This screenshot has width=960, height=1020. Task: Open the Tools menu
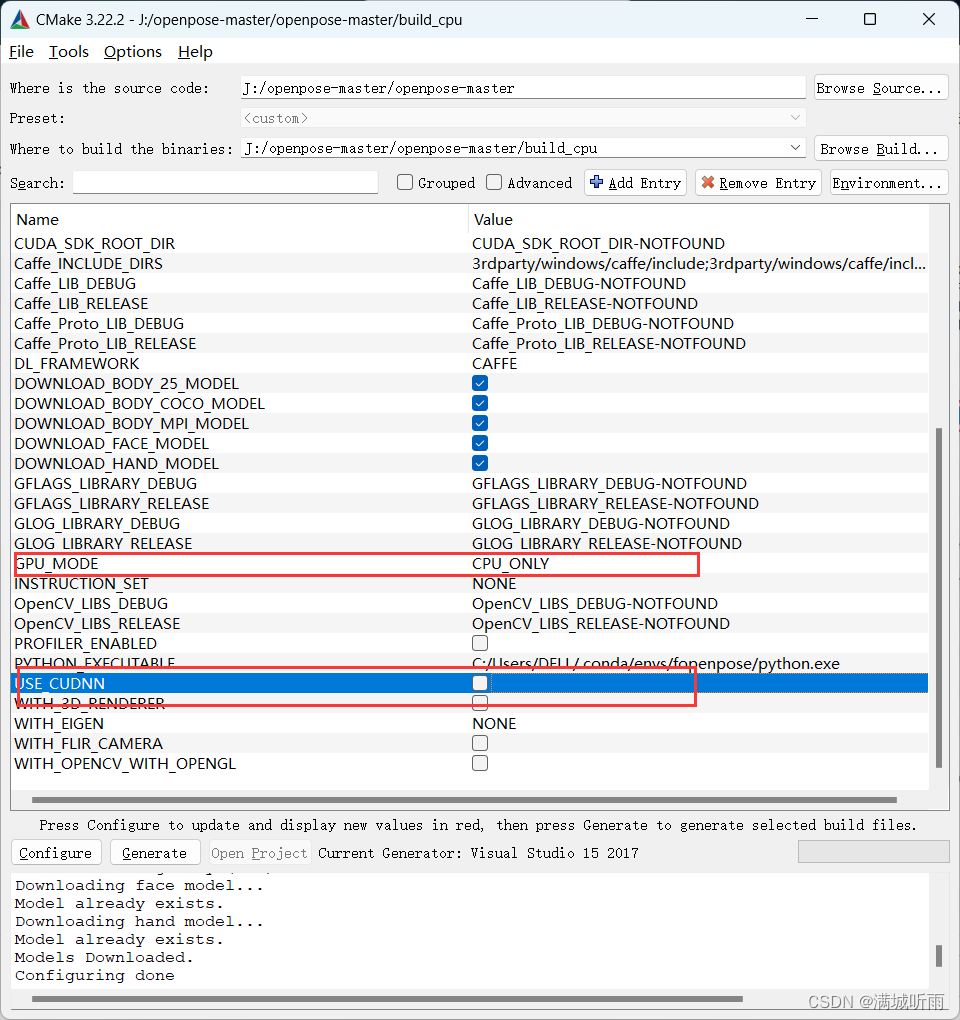point(68,51)
